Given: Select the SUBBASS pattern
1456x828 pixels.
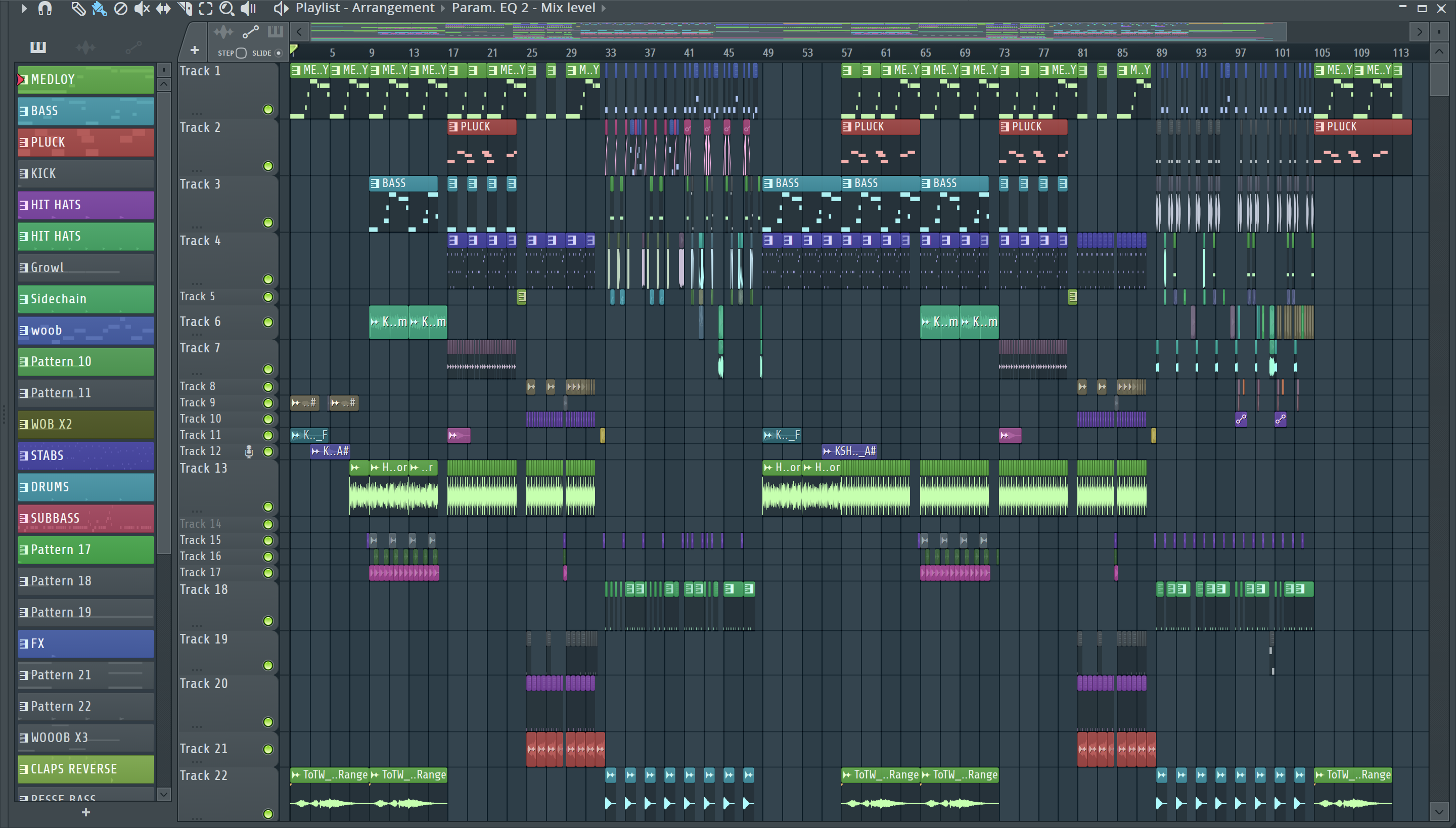Looking at the screenshot, I should click(86, 518).
